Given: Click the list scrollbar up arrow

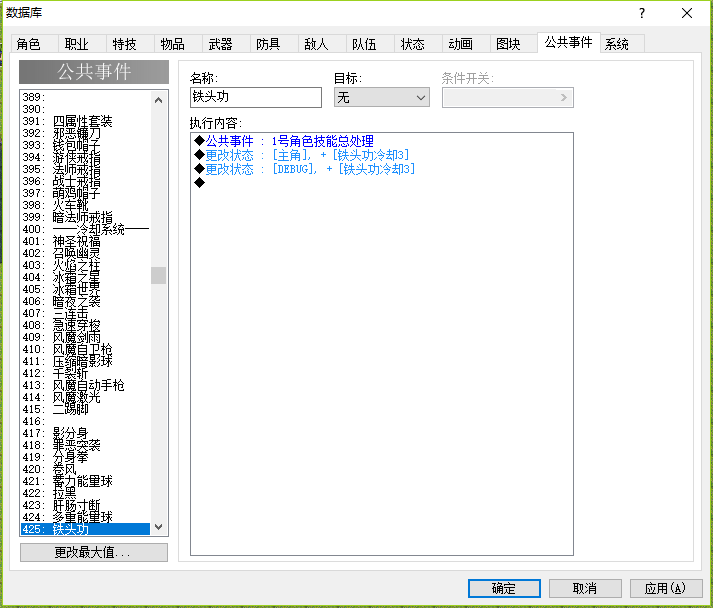Looking at the screenshot, I should [x=158, y=100].
